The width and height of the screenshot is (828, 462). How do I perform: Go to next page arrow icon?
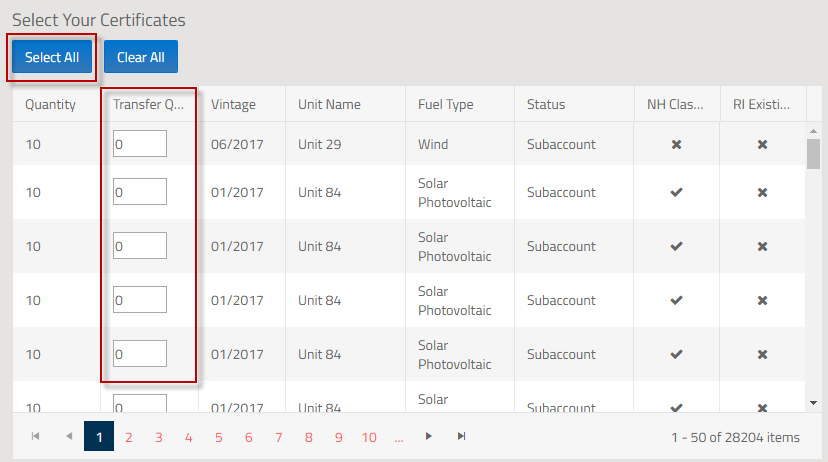pos(429,437)
